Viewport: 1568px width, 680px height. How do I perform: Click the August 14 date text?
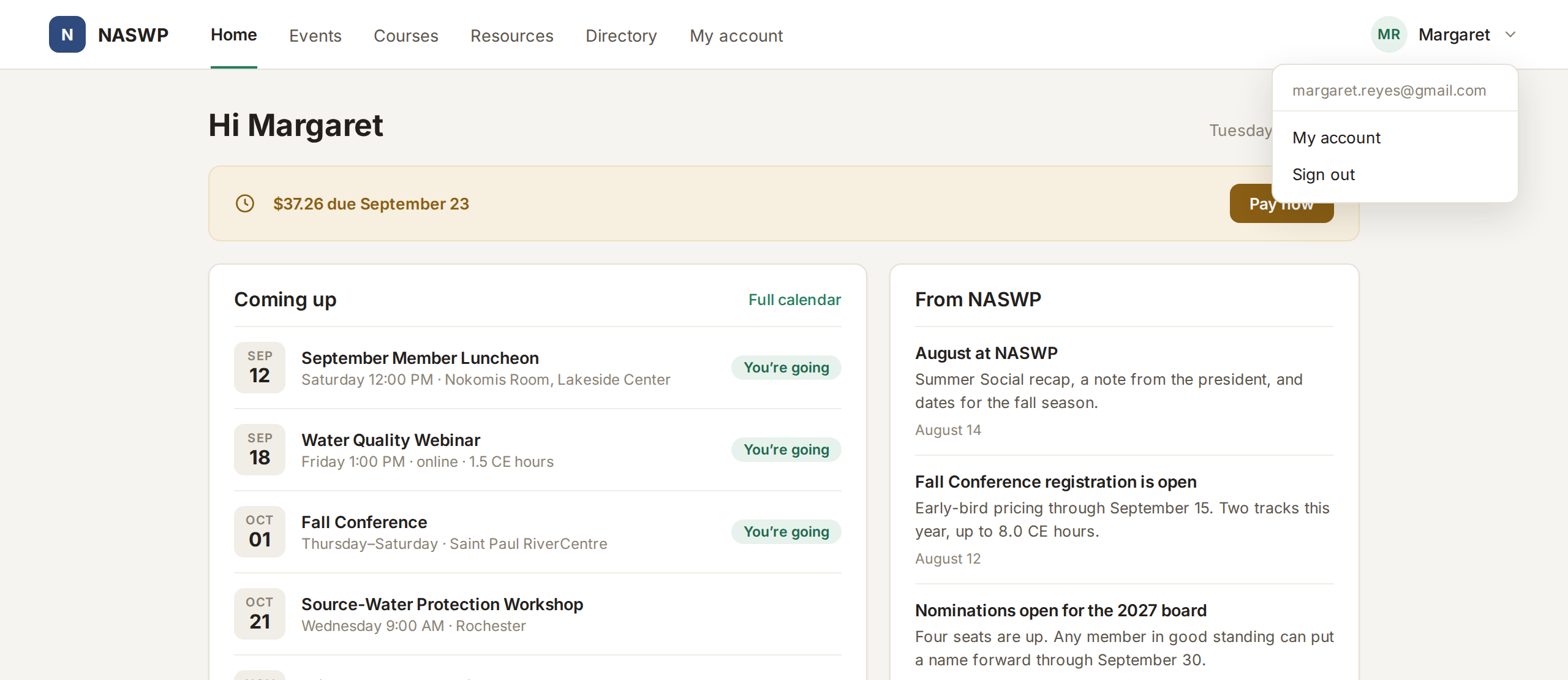pyautogui.click(x=948, y=430)
